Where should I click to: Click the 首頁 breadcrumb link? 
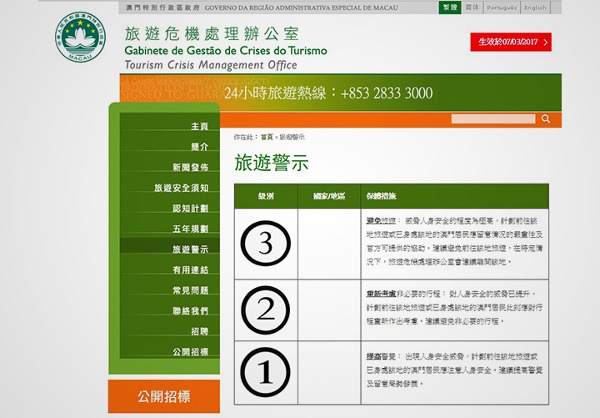pyautogui.click(x=267, y=137)
